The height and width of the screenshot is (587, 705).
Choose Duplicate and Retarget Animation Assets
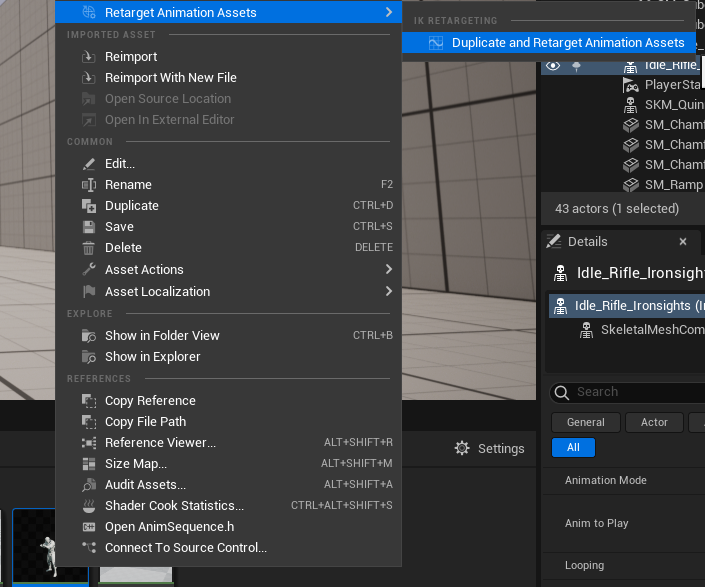[x=551, y=43]
